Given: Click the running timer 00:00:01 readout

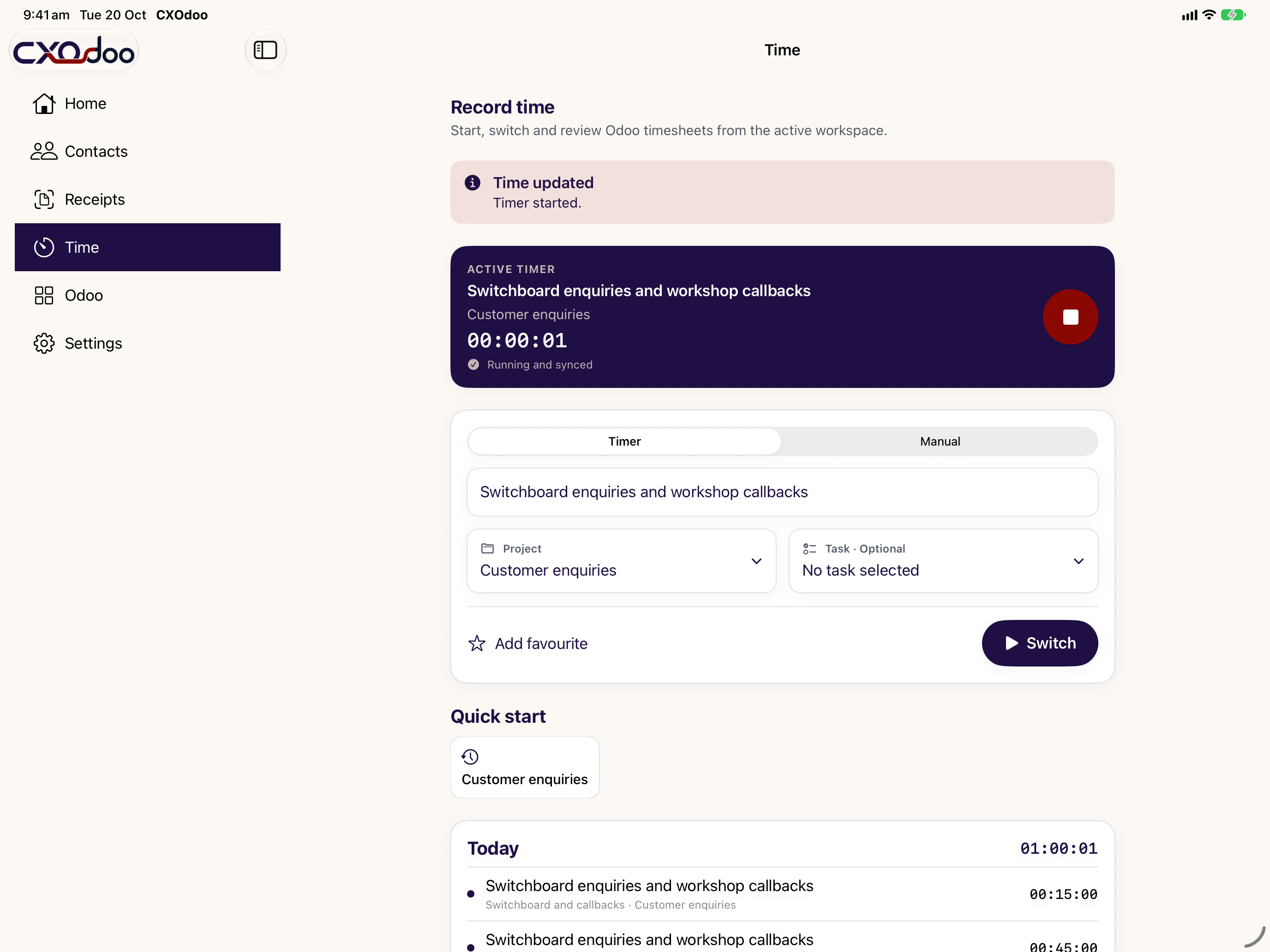Looking at the screenshot, I should [517, 340].
